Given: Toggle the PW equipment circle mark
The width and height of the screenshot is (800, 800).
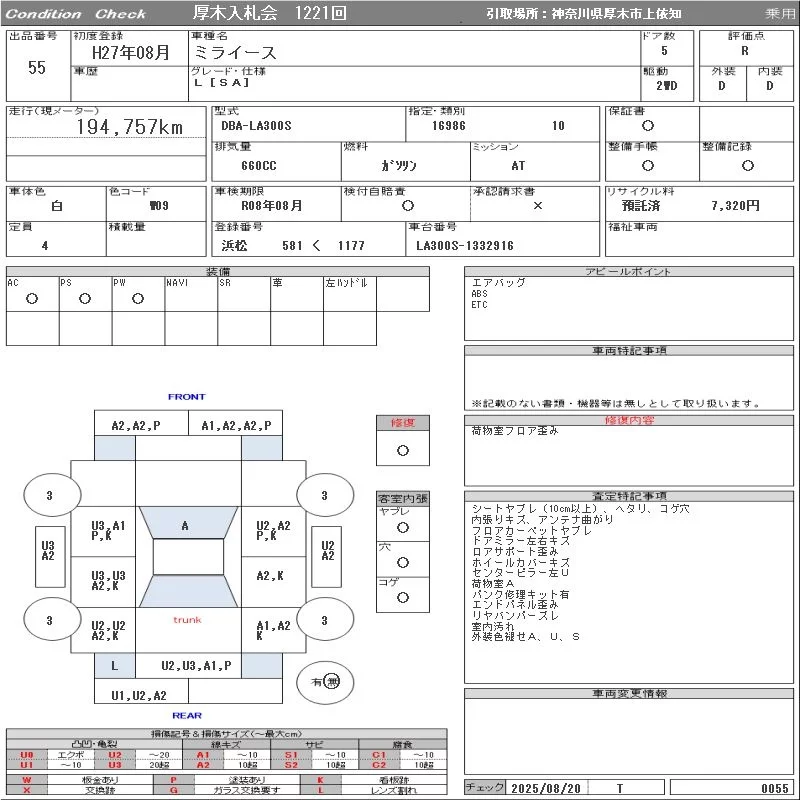Looking at the screenshot, I should 139,299.
